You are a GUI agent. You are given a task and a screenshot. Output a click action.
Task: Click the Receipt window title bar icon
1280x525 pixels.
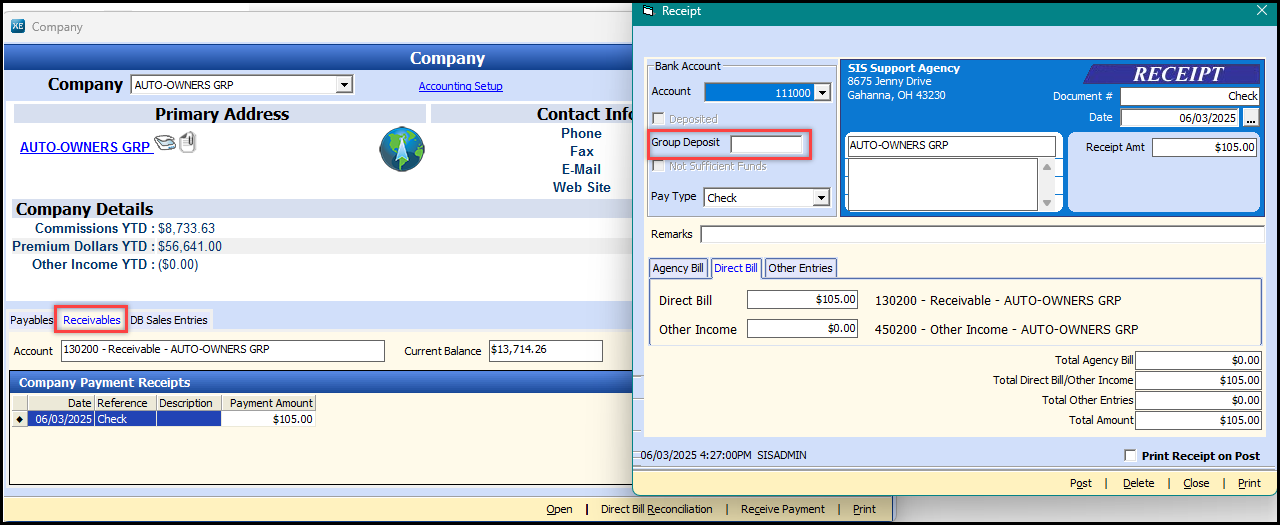click(648, 11)
